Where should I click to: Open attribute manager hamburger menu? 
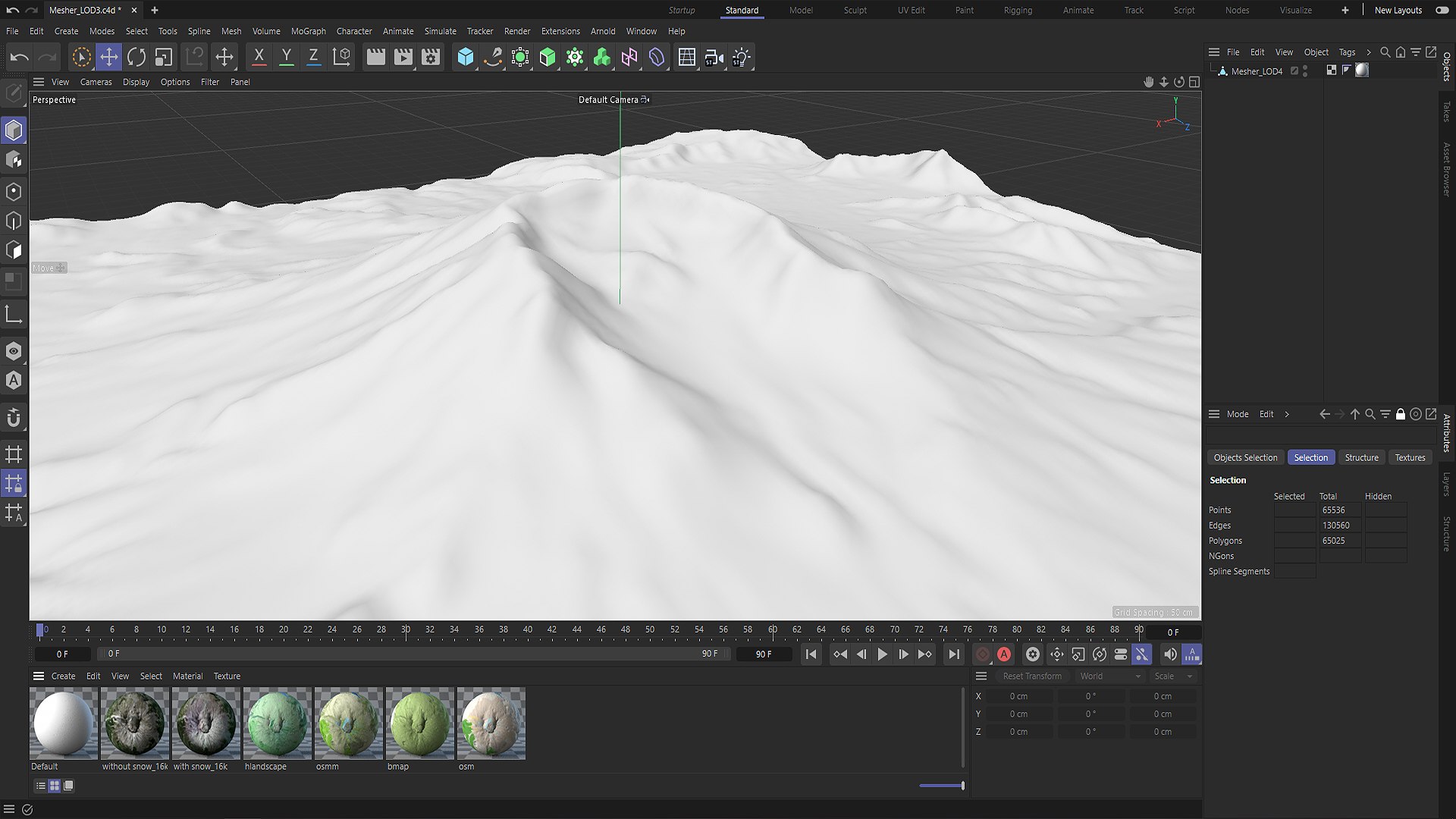tap(1214, 414)
